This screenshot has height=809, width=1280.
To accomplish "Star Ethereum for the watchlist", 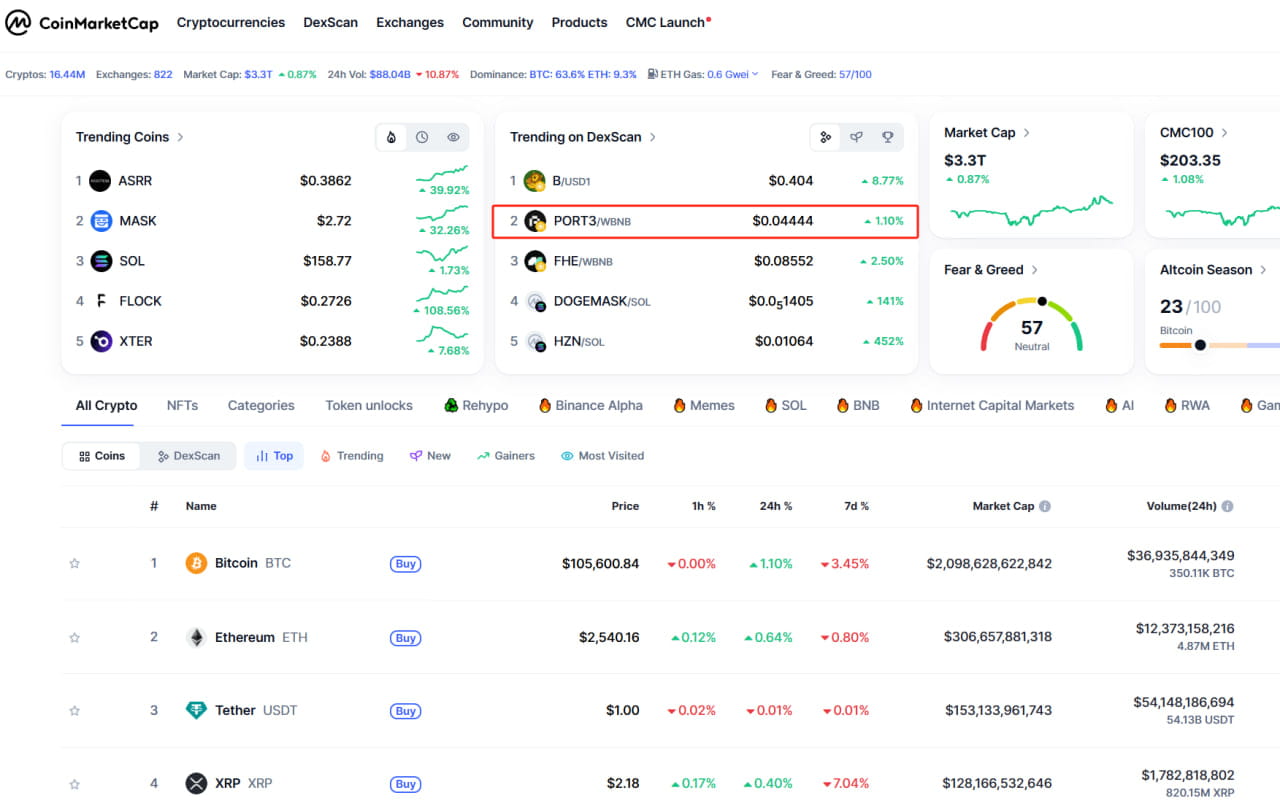I will pyautogui.click(x=74, y=637).
